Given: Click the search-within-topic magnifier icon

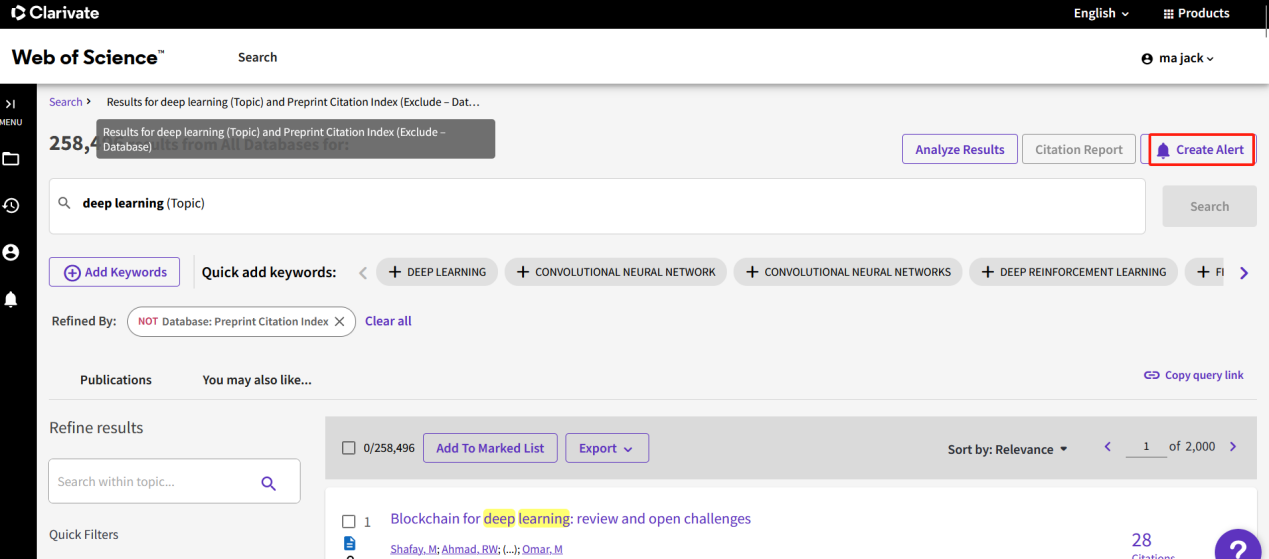Looking at the screenshot, I should click(268, 483).
